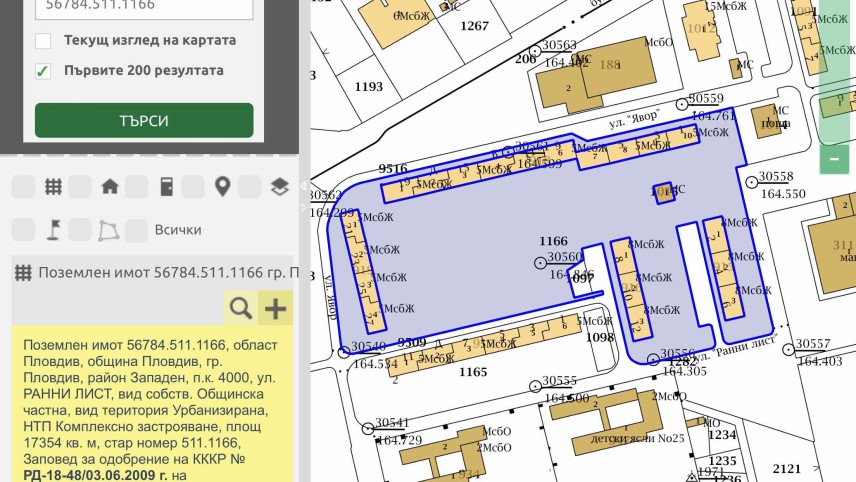Tick the checkbox before the flag icon
This screenshot has width=856, height=482.
point(23,230)
